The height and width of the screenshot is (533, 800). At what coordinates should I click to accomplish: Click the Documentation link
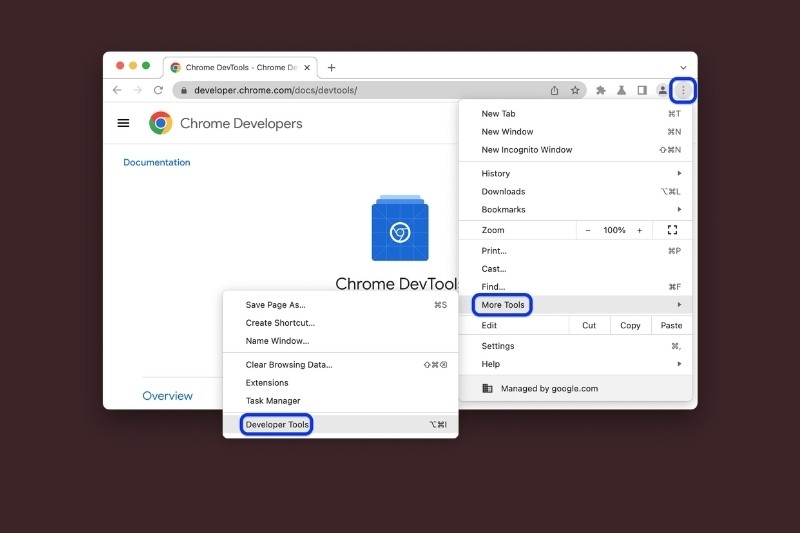(x=157, y=162)
